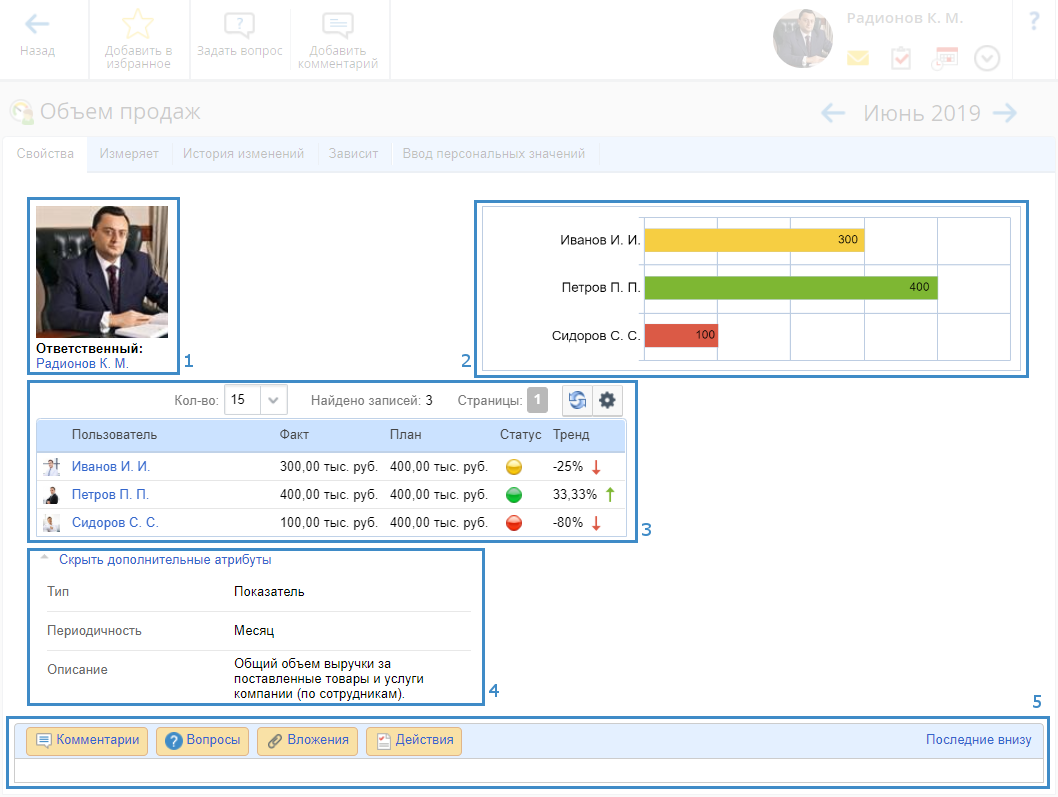This screenshot has height=797, width=1058.
Task: Collapse additional attributes section
Action: pos(165,560)
